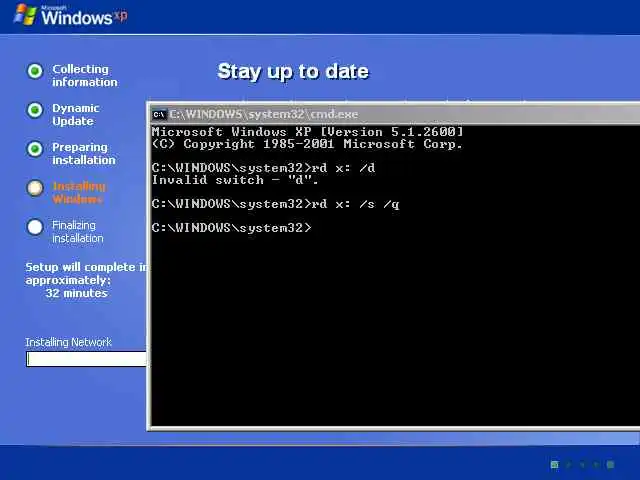The image size is (640, 480).
Task: Click the Preparing installation step indicator
Action: coord(35,149)
